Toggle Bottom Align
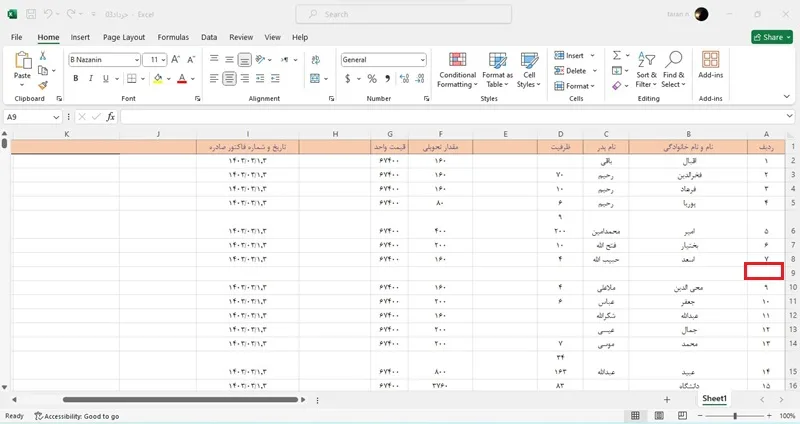The width and height of the screenshot is (800, 424). [x=245, y=60]
